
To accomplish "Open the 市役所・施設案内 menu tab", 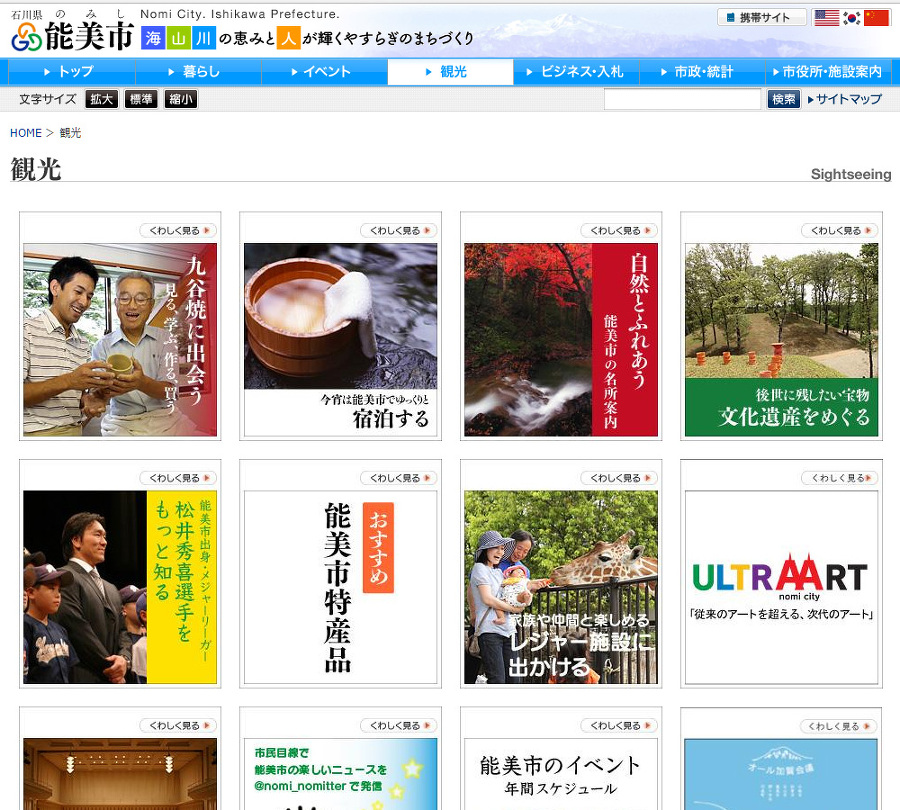I will 828,72.
